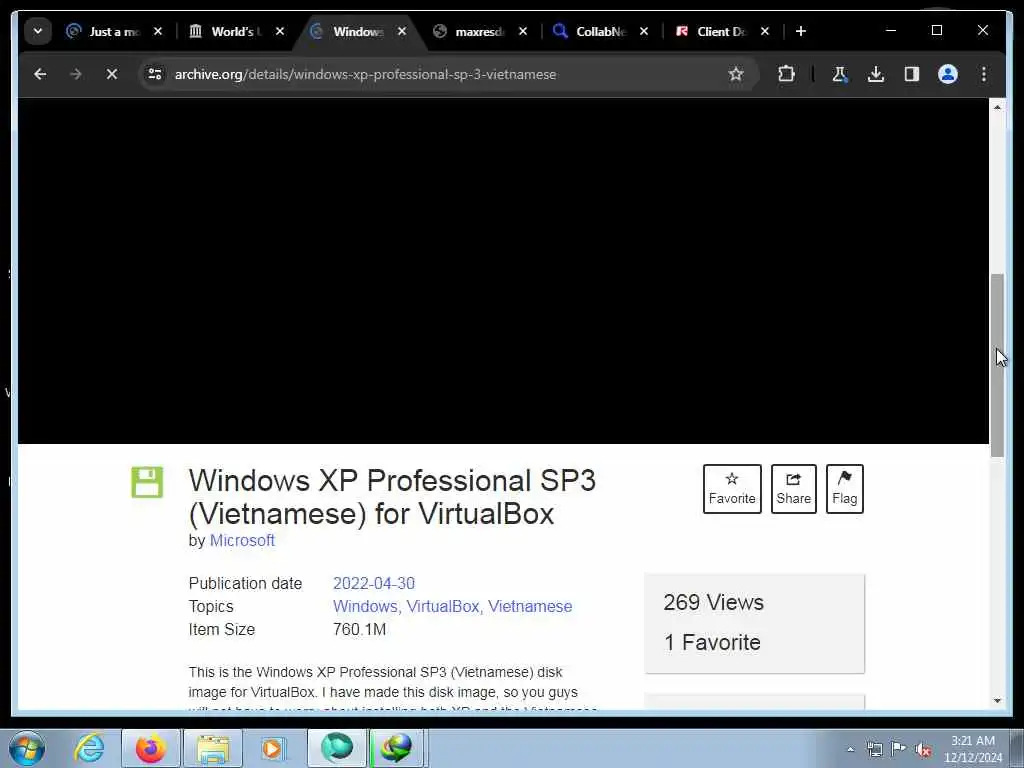Show hidden system tray icons
This screenshot has height=768, width=1024.
pyautogui.click(x=850, y=749)
